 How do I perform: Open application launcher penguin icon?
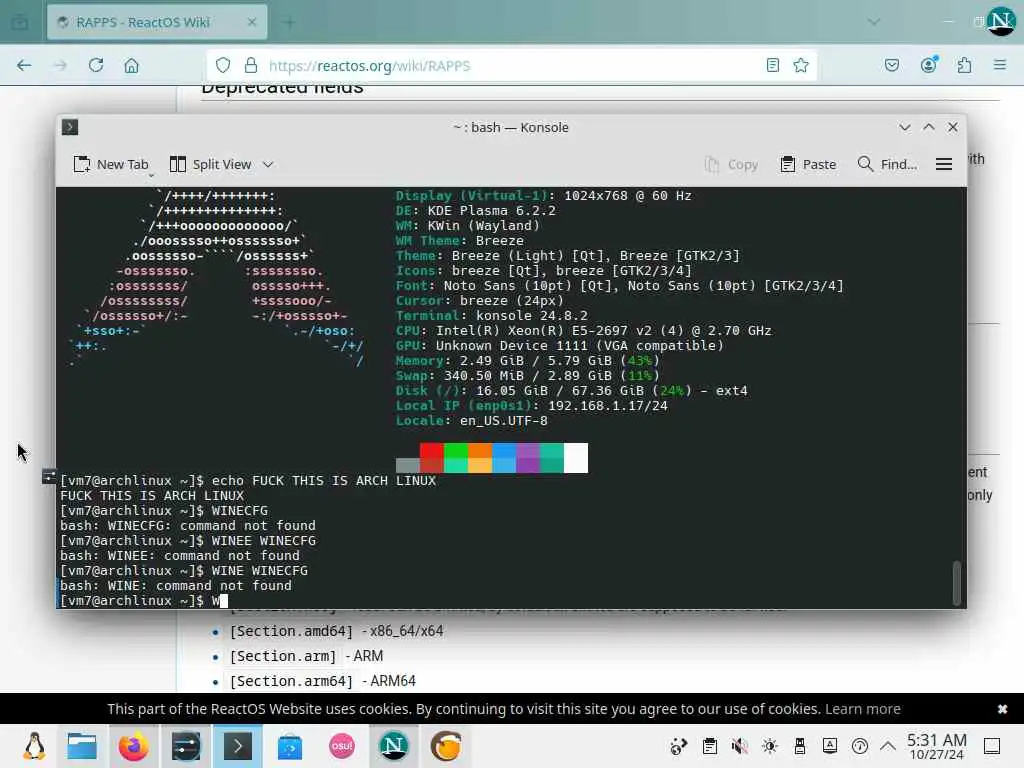coord(34,746)
